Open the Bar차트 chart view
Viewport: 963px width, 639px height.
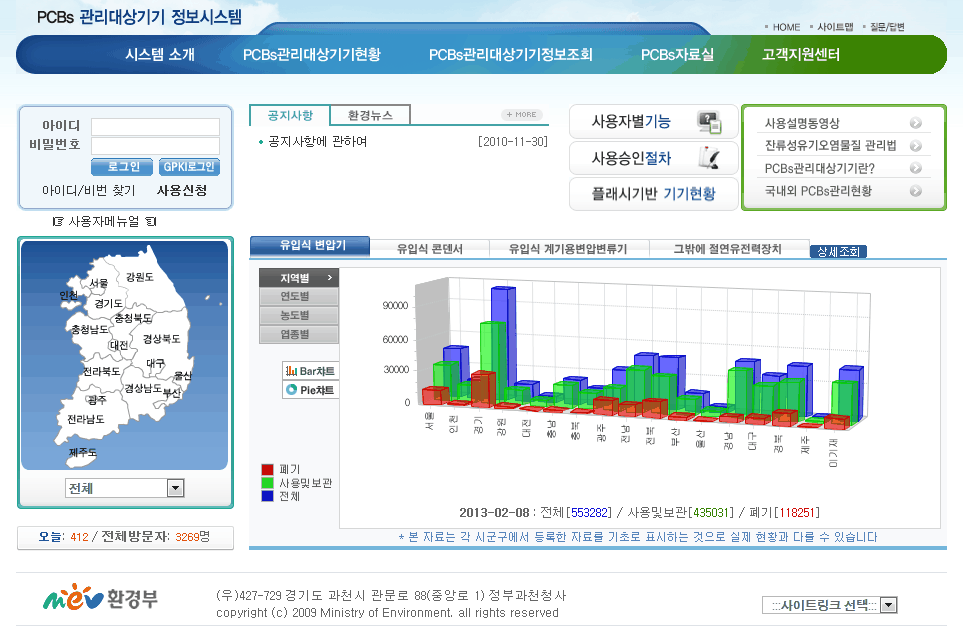pos(310,371)
